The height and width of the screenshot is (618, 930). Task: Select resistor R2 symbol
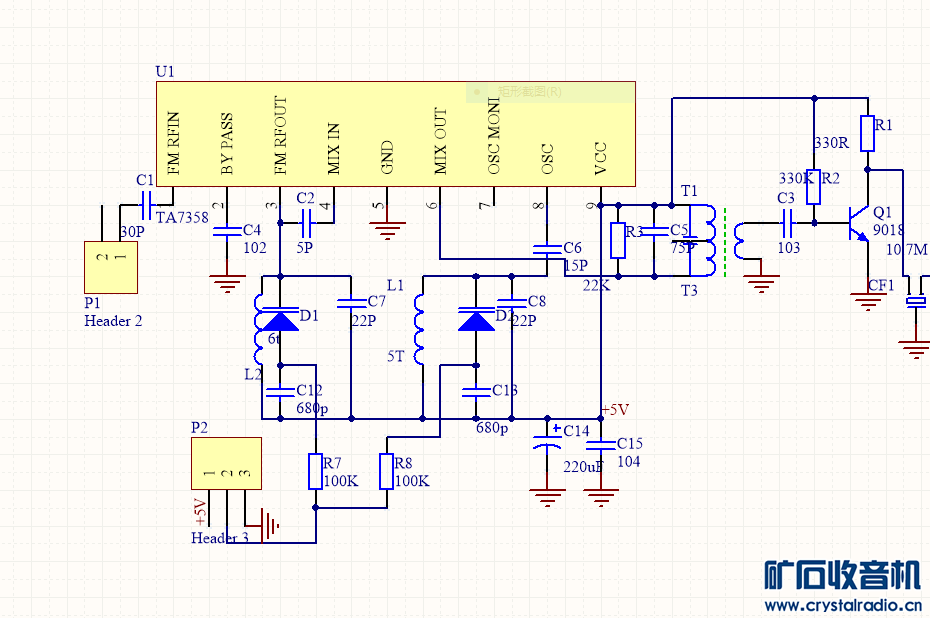click(x=814, y=187)
